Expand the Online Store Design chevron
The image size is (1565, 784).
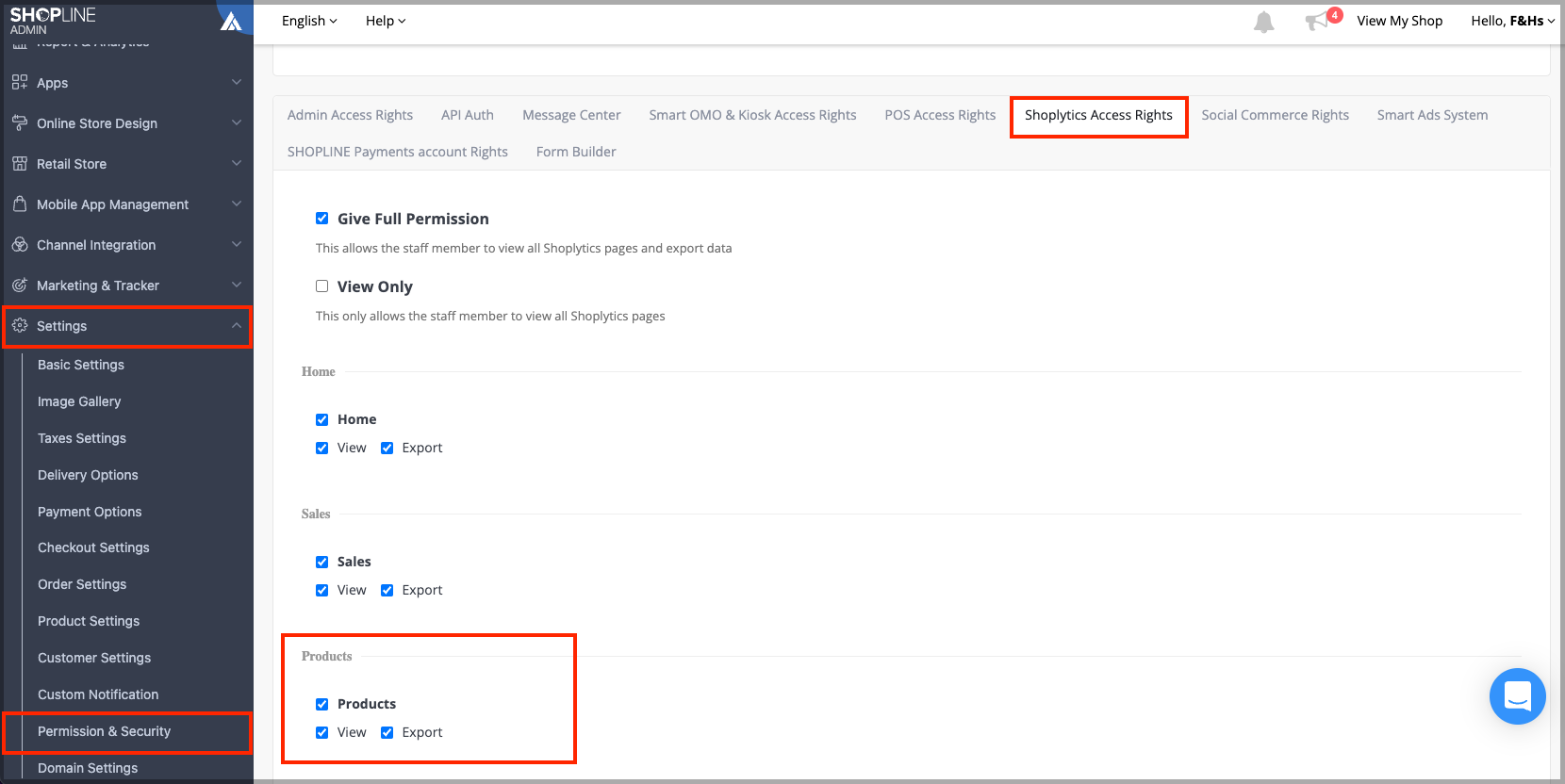(237, 122)
